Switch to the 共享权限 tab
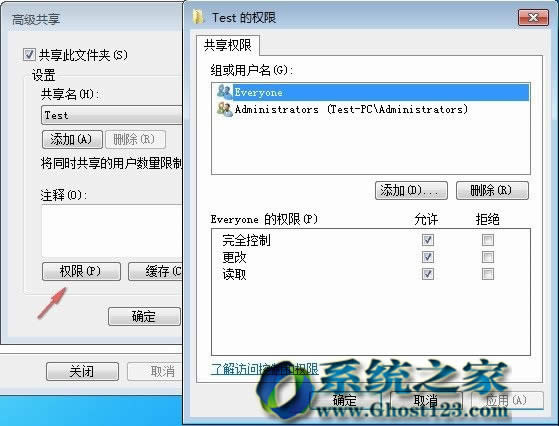The width and height of the screenshot is (559, 426). [227, 45]
